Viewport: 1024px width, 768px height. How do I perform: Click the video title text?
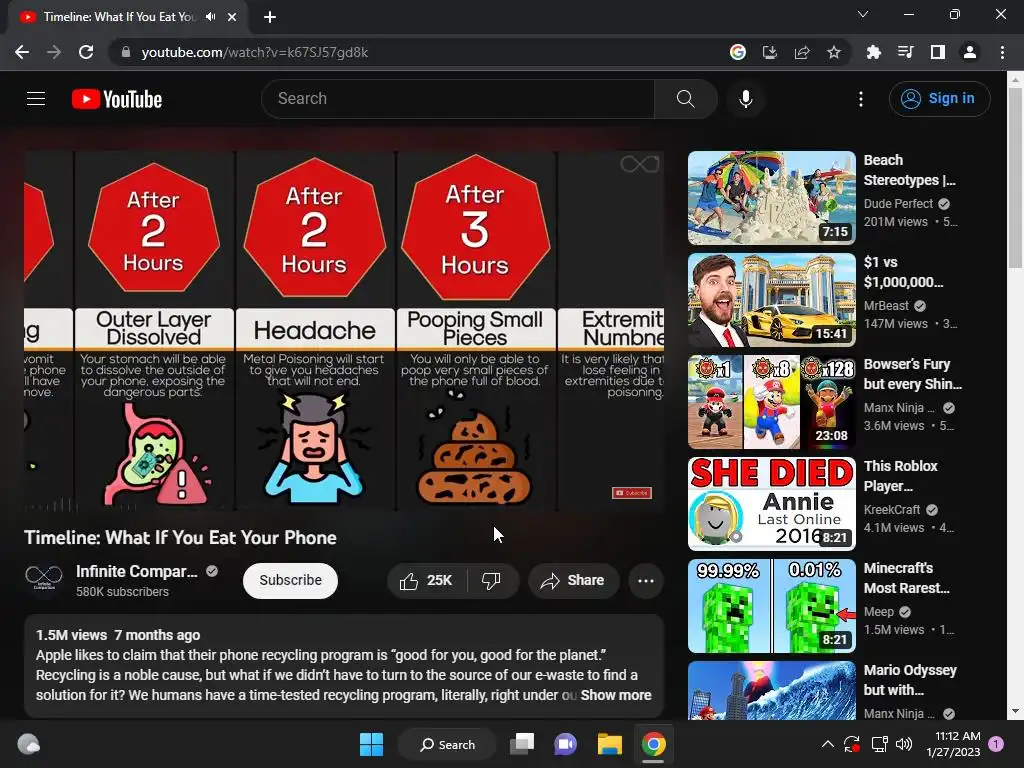click(180, 537)
